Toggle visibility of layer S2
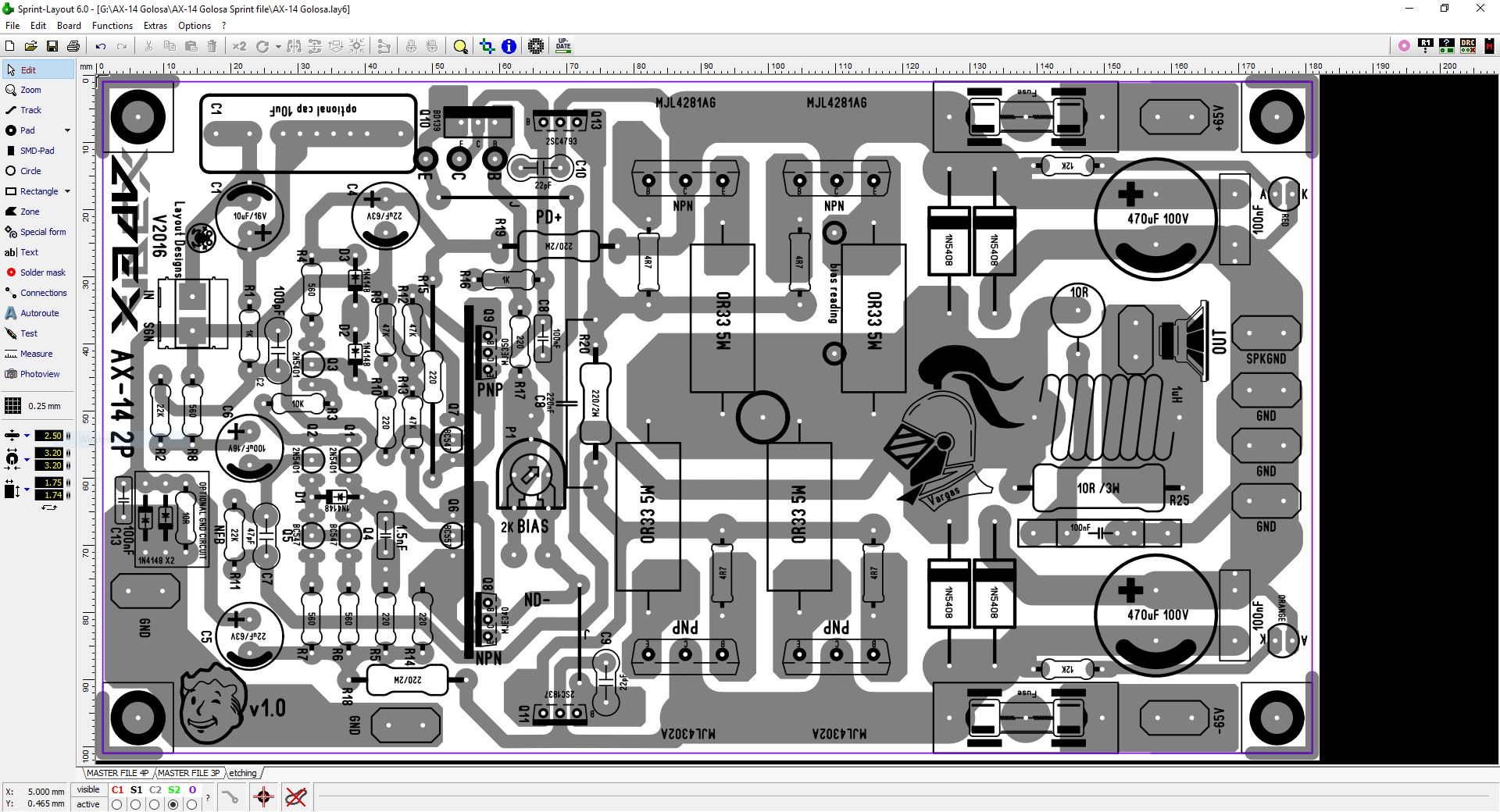Viewport: 1500px width, 812px height. (x=173, y=789)
